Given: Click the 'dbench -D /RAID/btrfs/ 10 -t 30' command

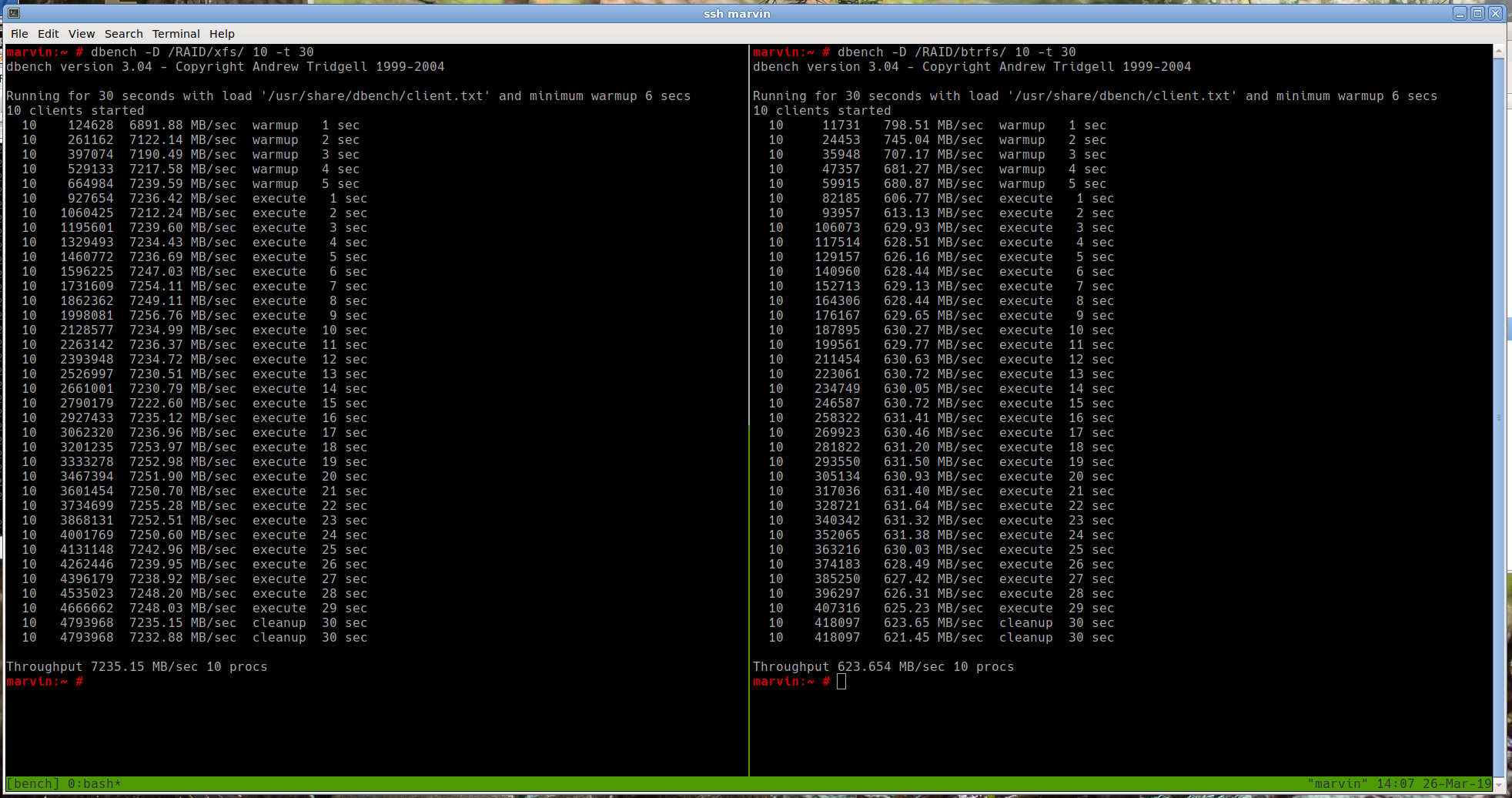Looking at the screenshot, I should [957, 52].
